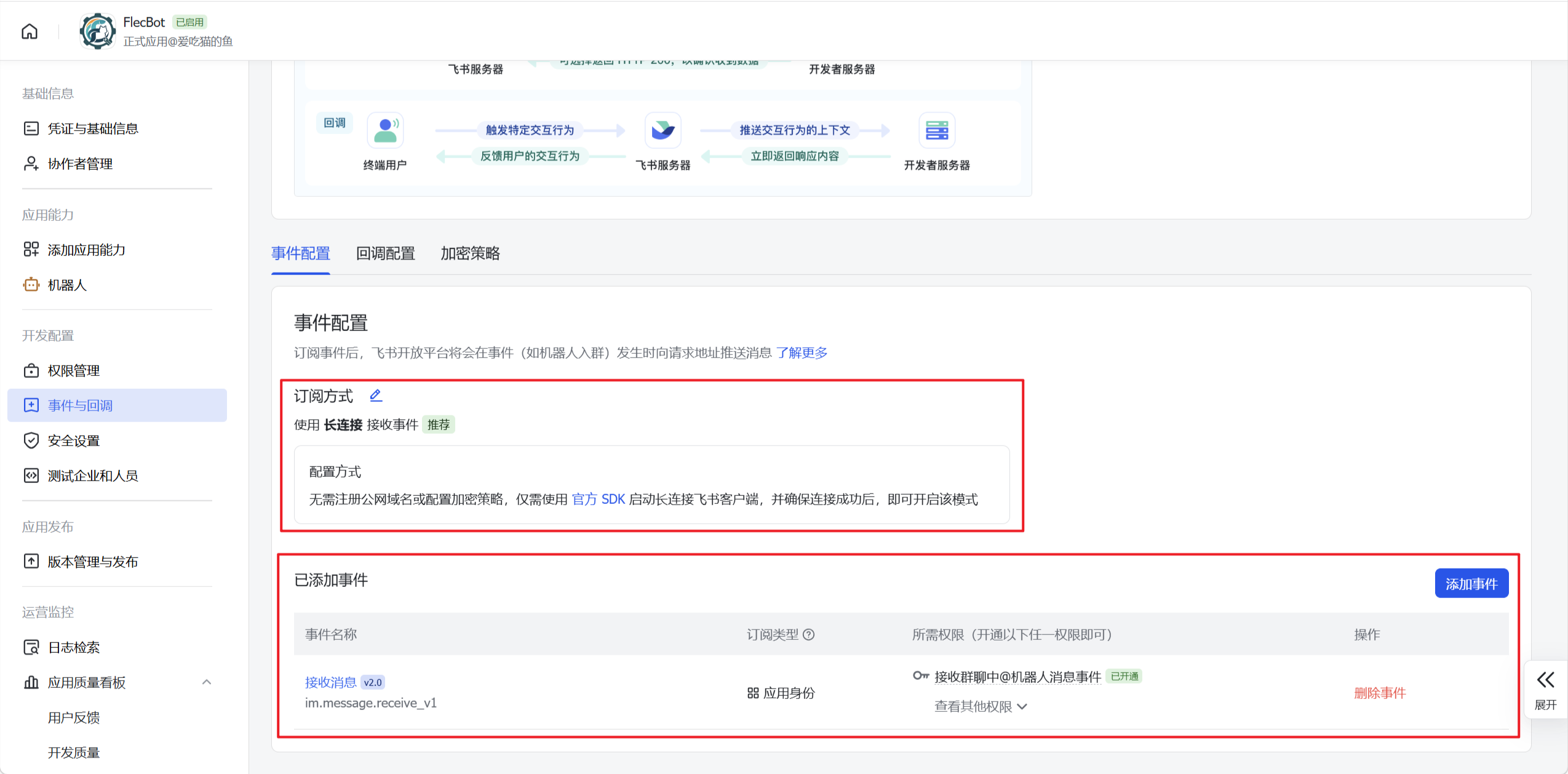Go to the home icon
This screenshot has width=1568, height=774.
[30, 31]
